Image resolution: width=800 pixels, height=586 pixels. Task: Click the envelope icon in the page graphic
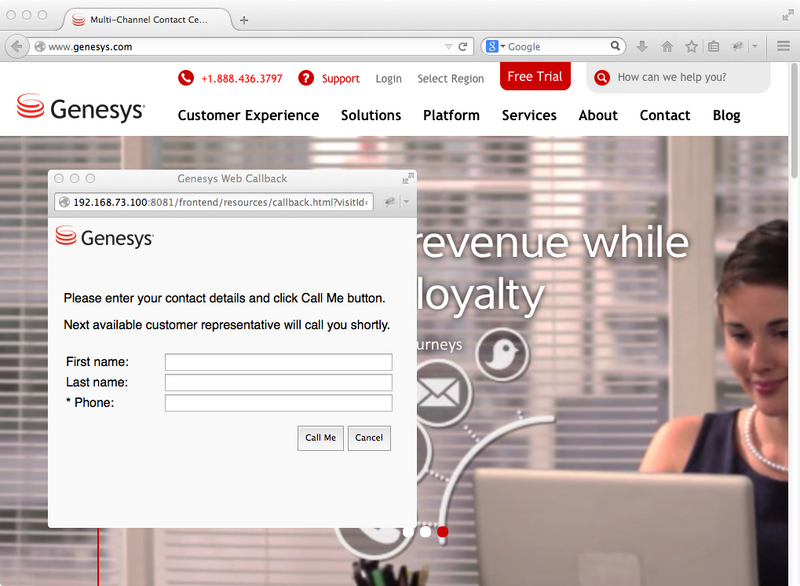(x=443, y=393)
